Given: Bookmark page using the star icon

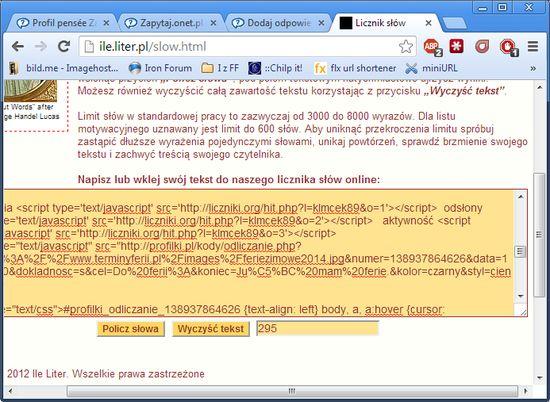Looking at the screenshot, I should (405, 46).
